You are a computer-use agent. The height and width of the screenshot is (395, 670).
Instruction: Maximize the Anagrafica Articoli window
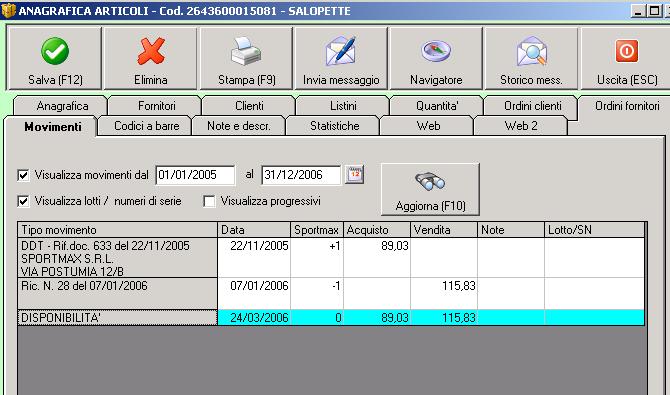(x=654, y=11)
